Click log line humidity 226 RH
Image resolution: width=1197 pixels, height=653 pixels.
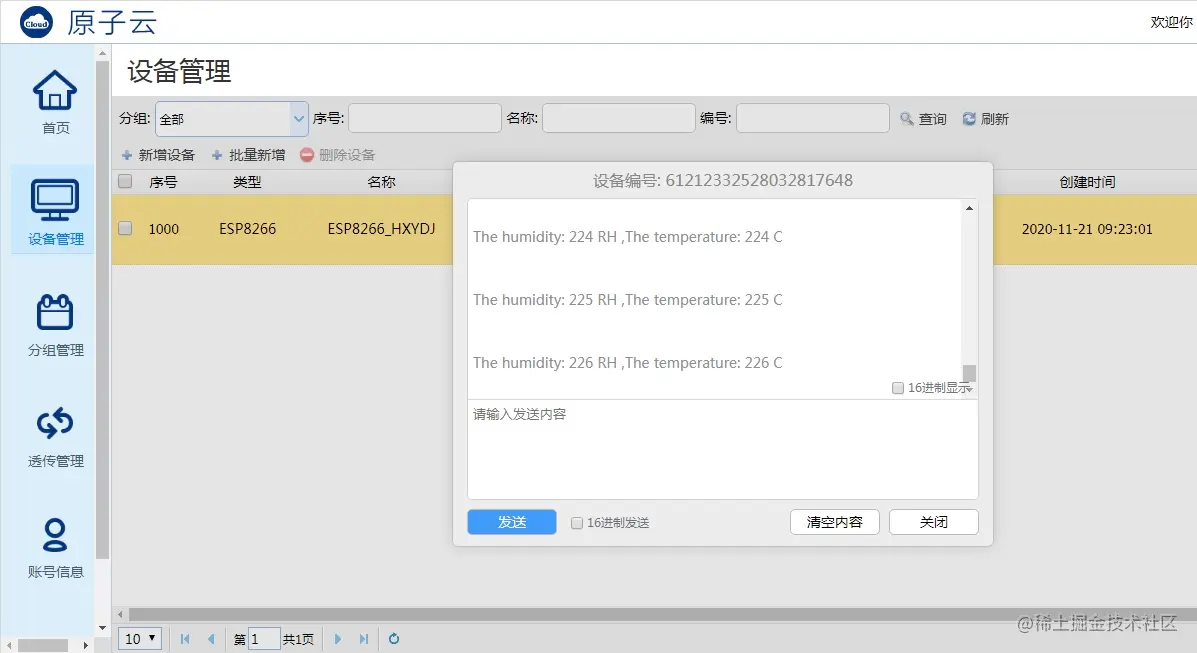click(628, 363)
